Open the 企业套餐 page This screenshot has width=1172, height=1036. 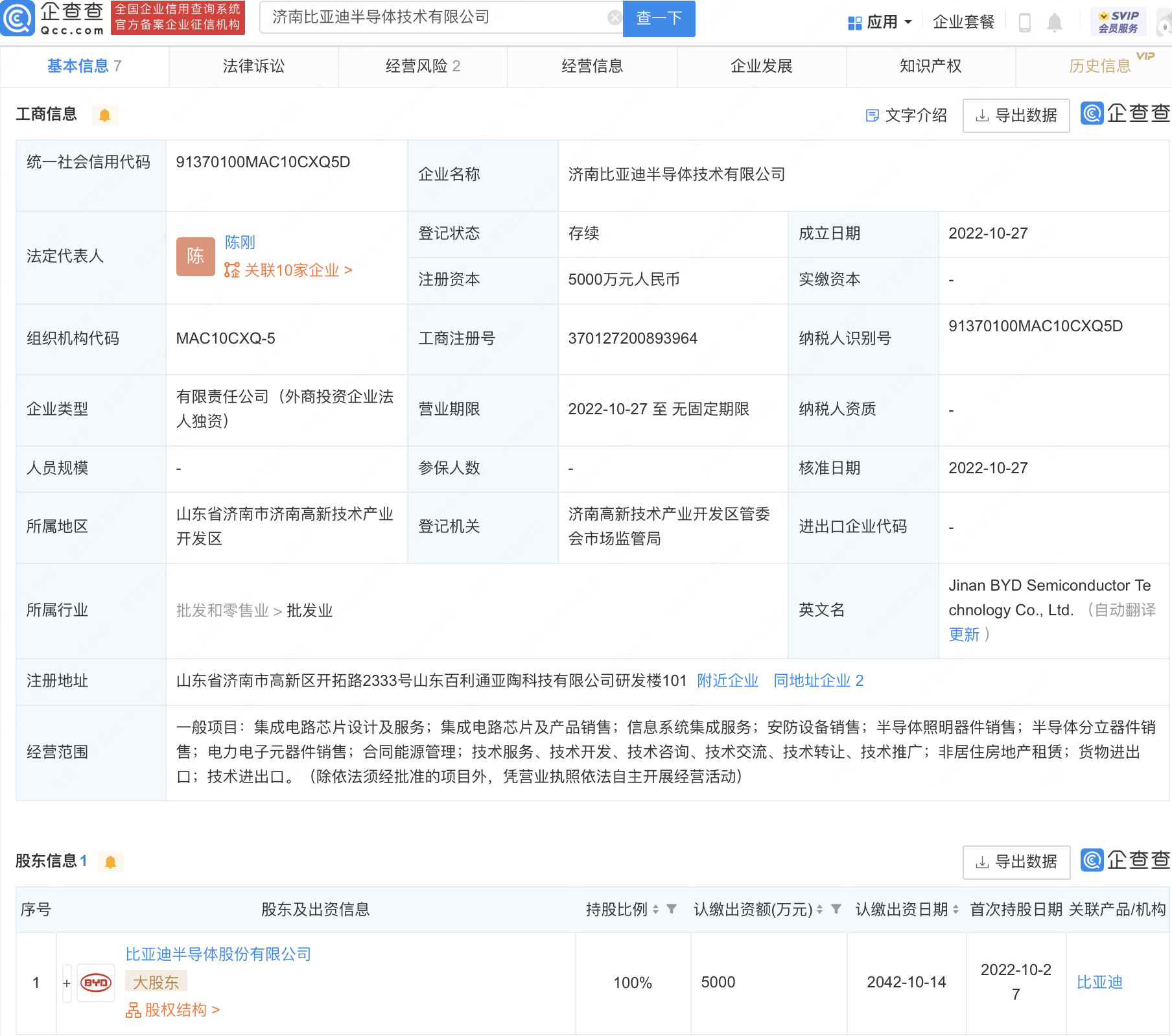[x=963, y=22]
